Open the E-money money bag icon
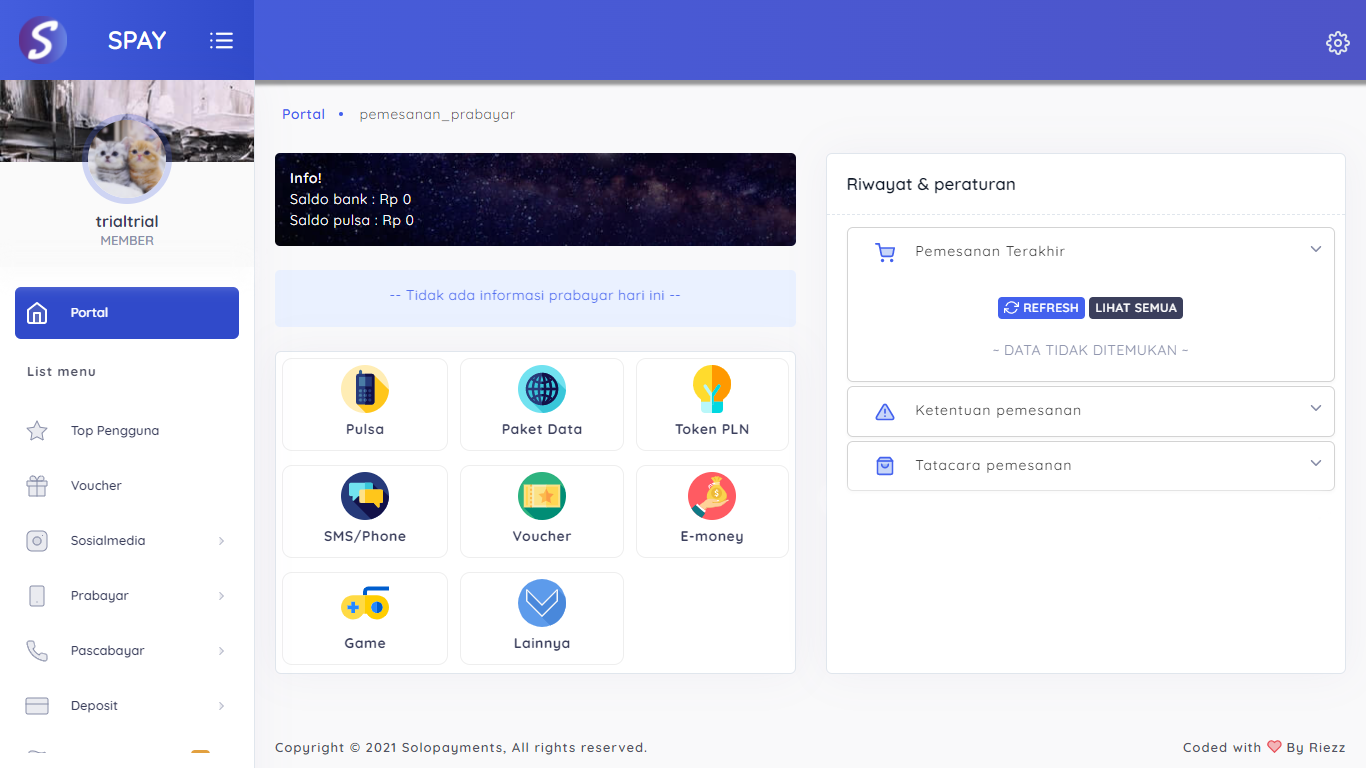Screen dimensions: 1366x768 coord(712,497)
